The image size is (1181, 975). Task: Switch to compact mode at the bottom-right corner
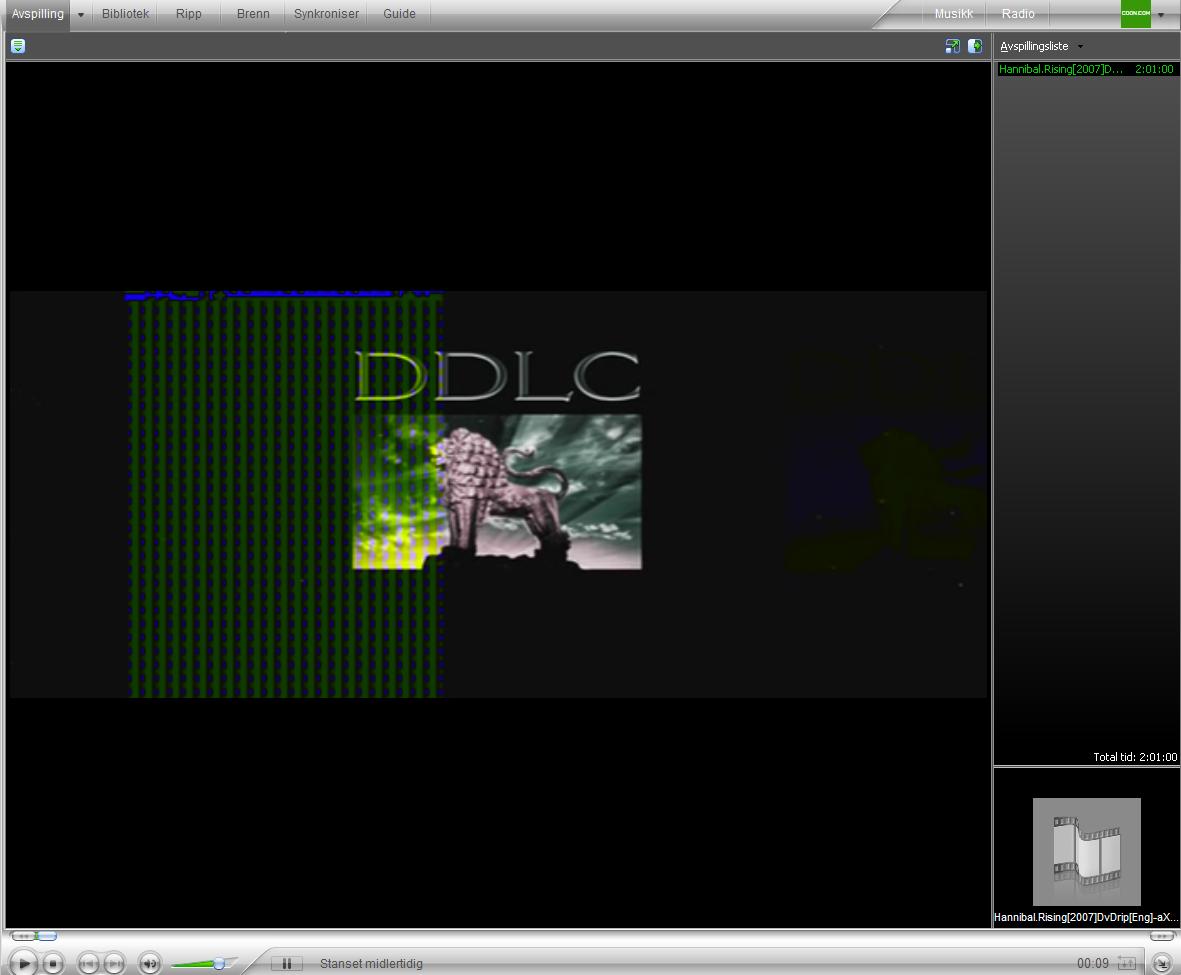click(x=1161, y=964)
